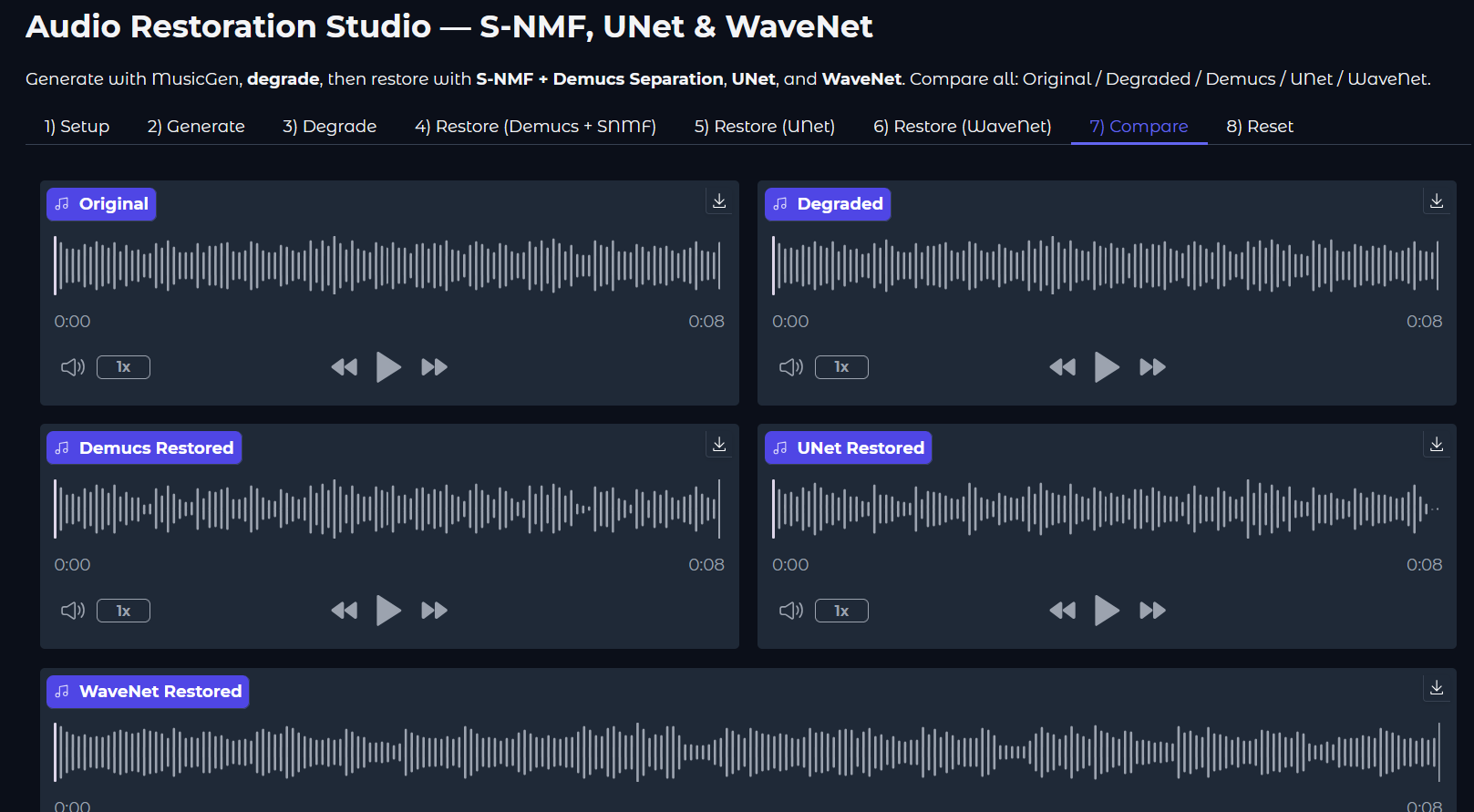1474x812 pixels.
Task: Rewind the UNet Restored audio
Action: pos(1063,611)
